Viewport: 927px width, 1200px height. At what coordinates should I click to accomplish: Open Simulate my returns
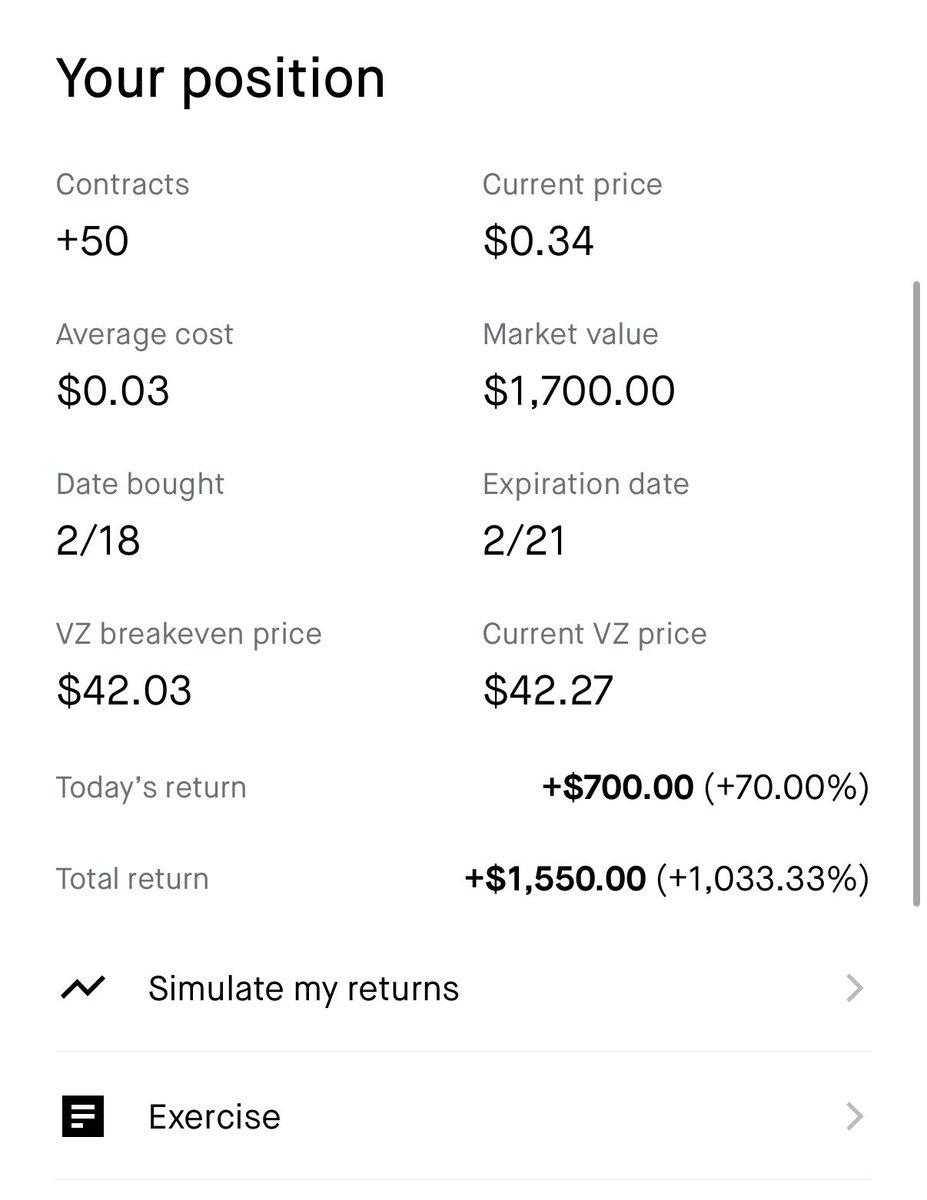point(463,988)
